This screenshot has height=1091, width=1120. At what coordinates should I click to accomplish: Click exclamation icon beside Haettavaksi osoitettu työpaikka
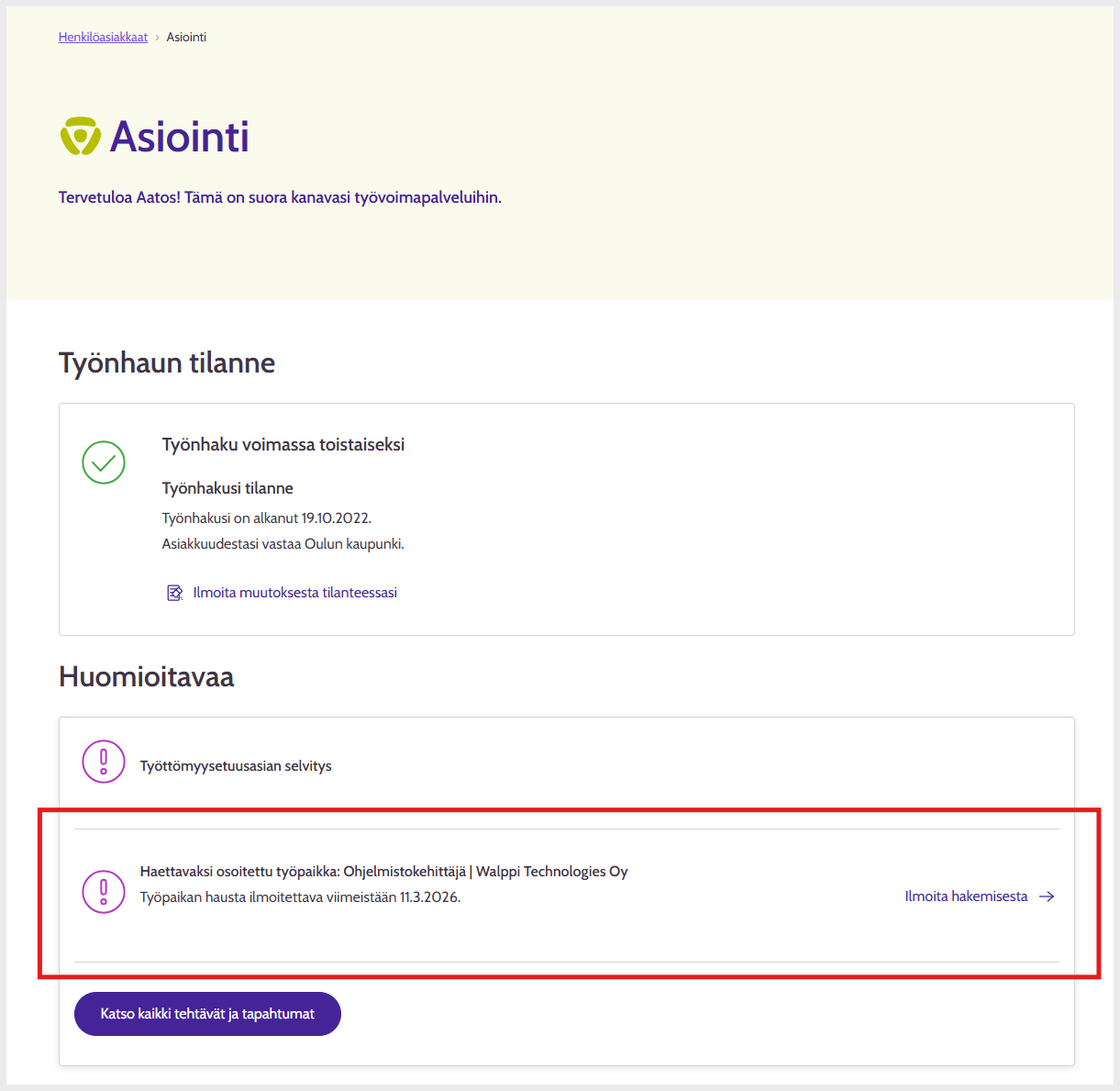tap(104, 892)
